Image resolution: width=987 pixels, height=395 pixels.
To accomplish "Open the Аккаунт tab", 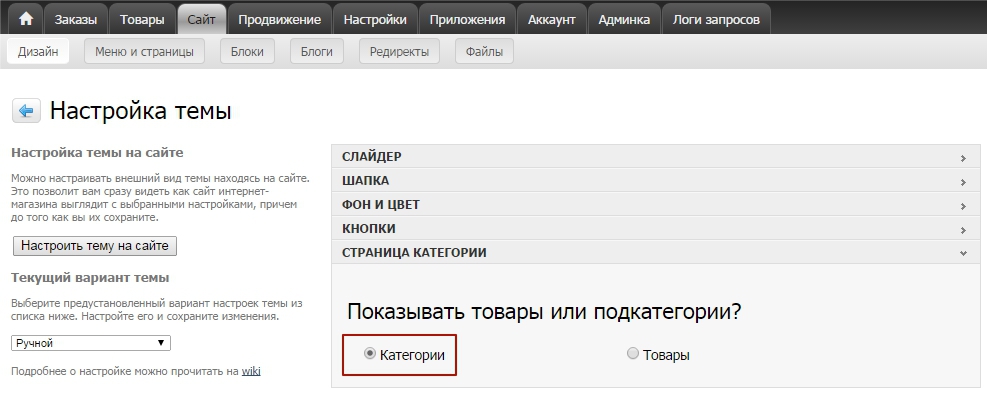I will (551, 19).
